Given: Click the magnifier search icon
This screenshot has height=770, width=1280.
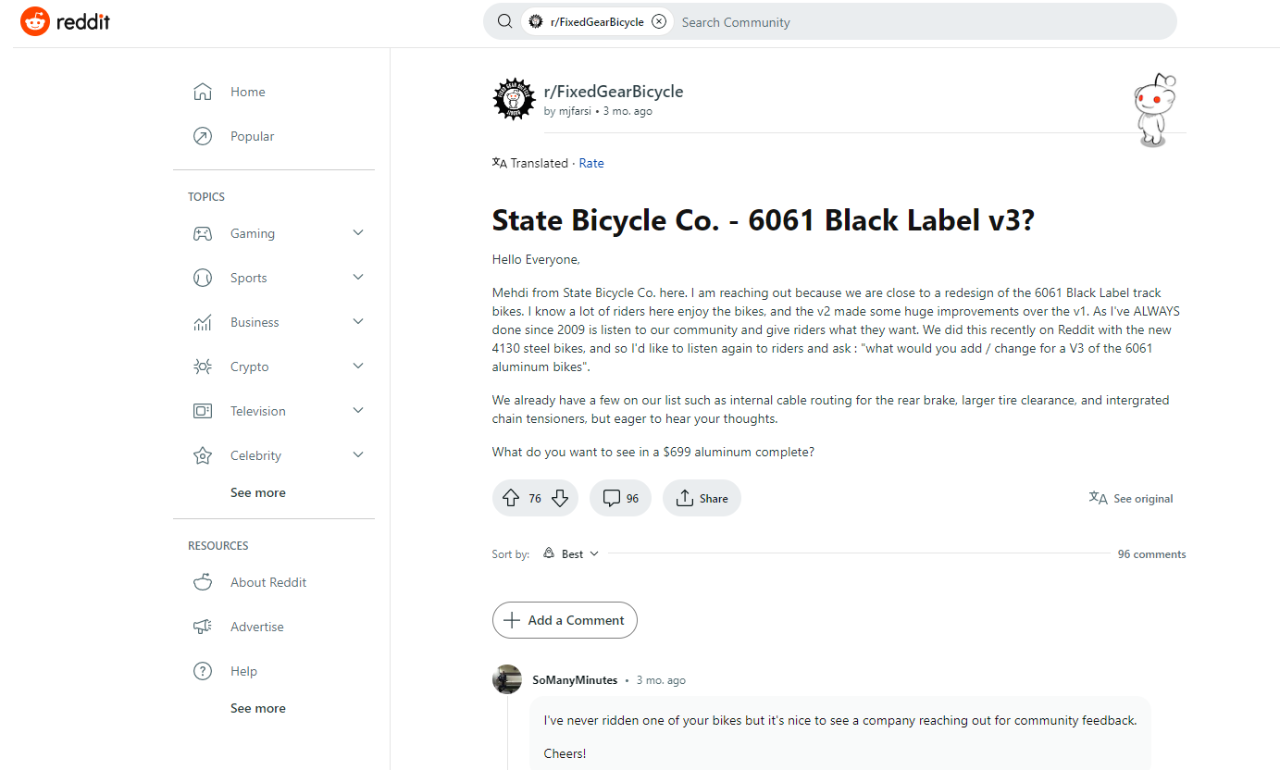Looking at the screenshot, I should [x=505, y=21].
